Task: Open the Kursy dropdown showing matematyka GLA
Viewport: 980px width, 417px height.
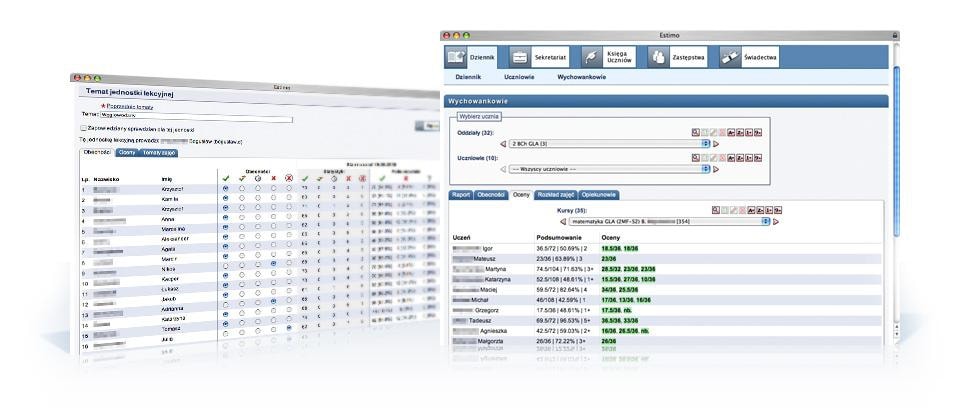Action: click(669, 221)
